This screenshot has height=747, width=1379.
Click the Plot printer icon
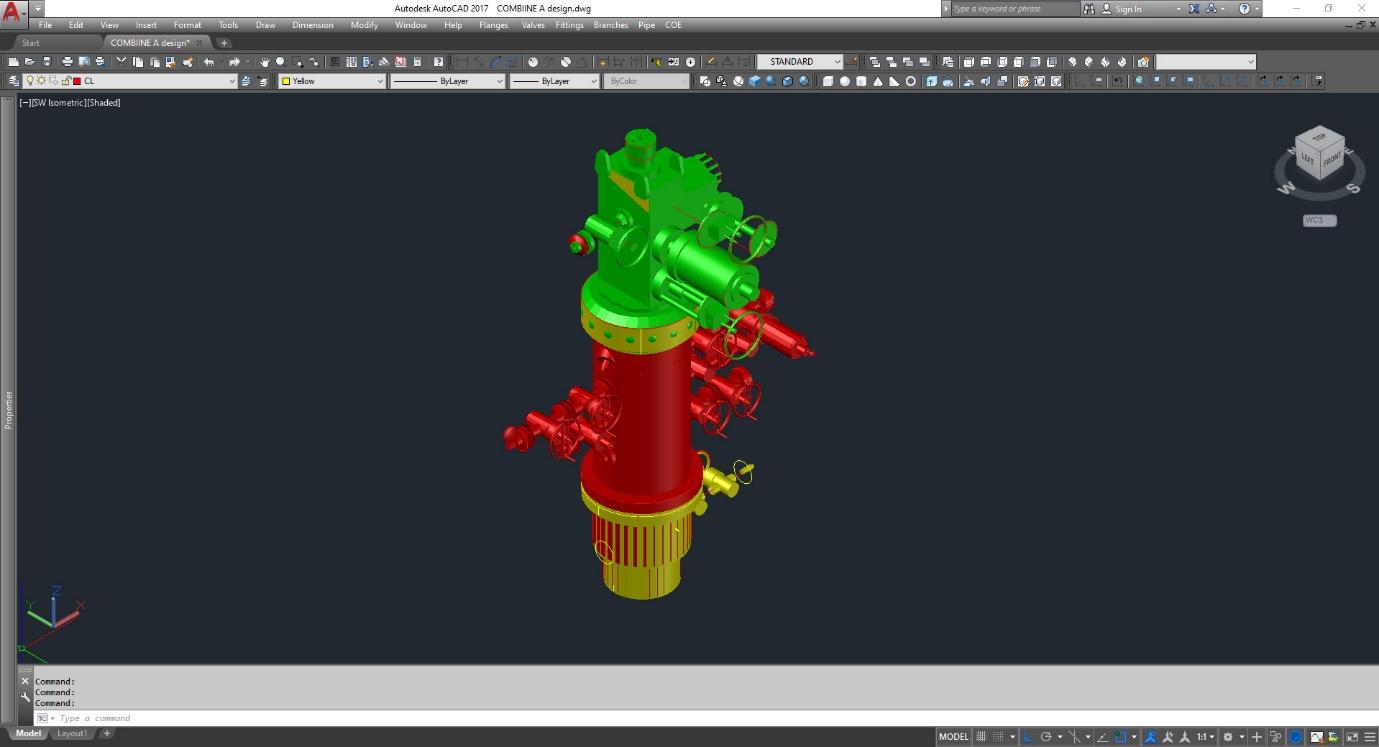pyautogui.click(x=67, y=62)
